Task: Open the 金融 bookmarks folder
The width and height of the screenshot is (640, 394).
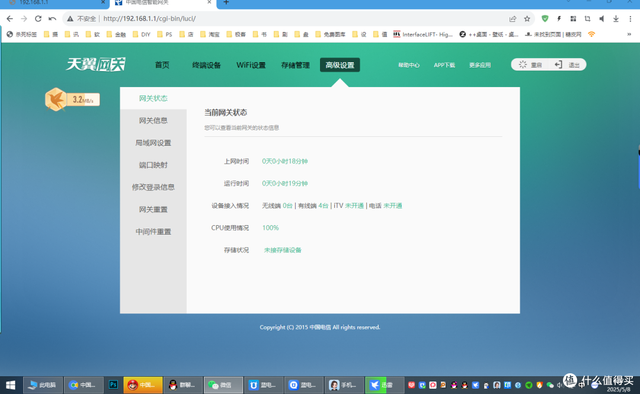Action: 116,35
